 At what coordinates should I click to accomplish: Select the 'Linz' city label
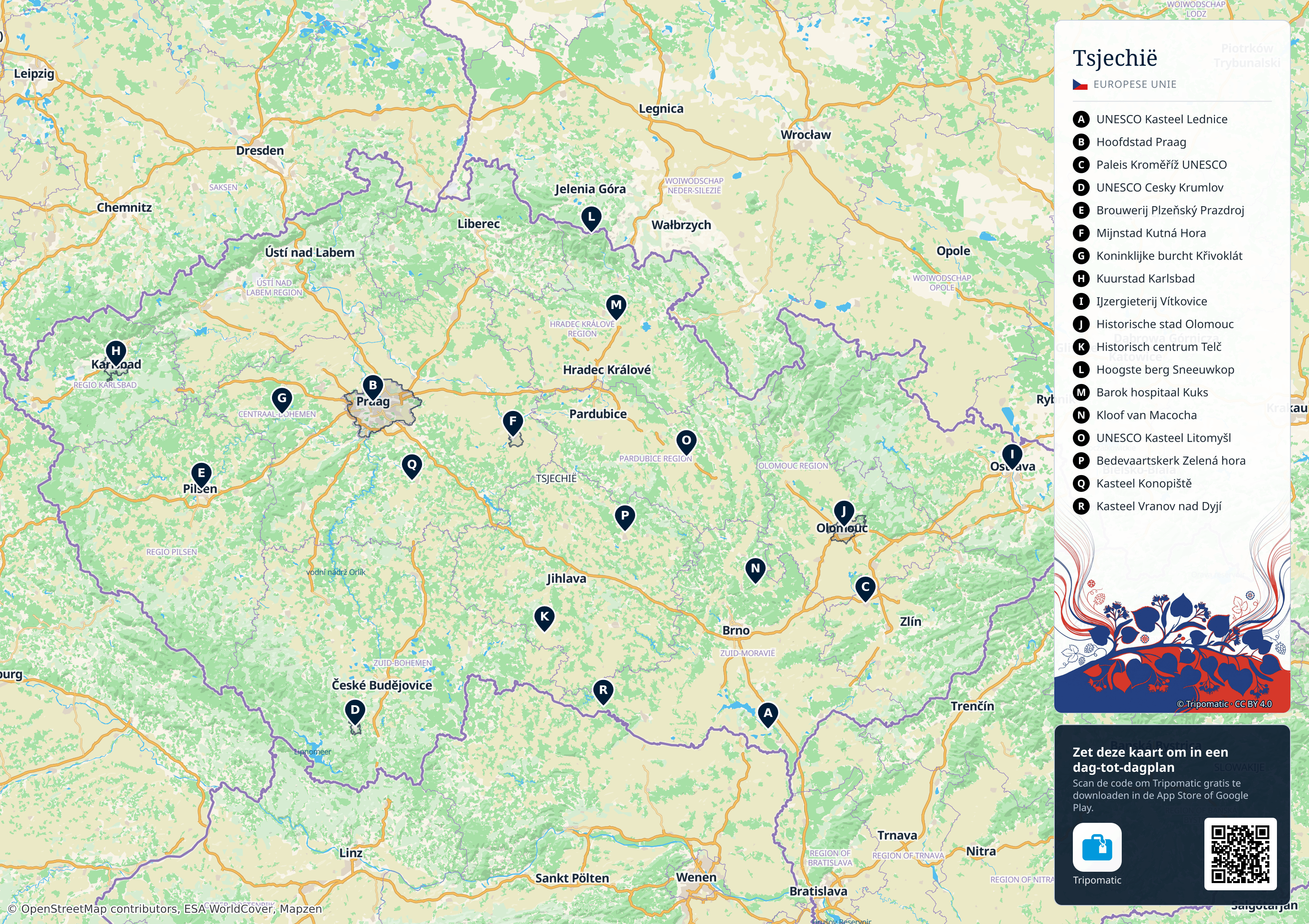point(350,853)
